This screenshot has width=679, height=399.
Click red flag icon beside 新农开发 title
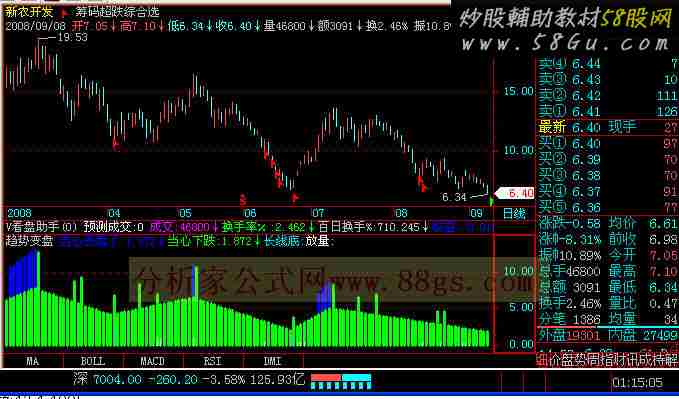[x=65, y=13]
